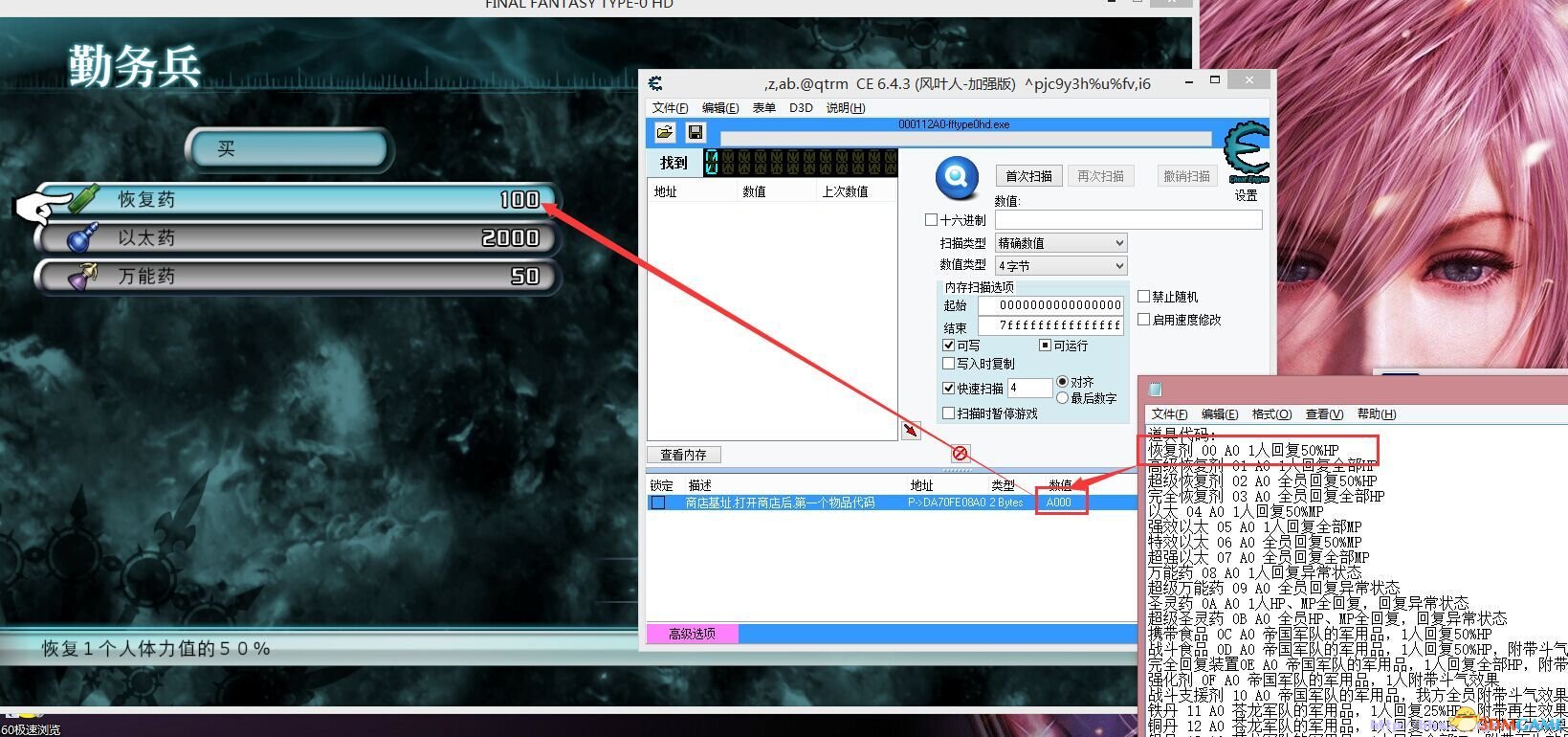
Task: Open Notepad 文件(F) menu
Action: 1169,414
